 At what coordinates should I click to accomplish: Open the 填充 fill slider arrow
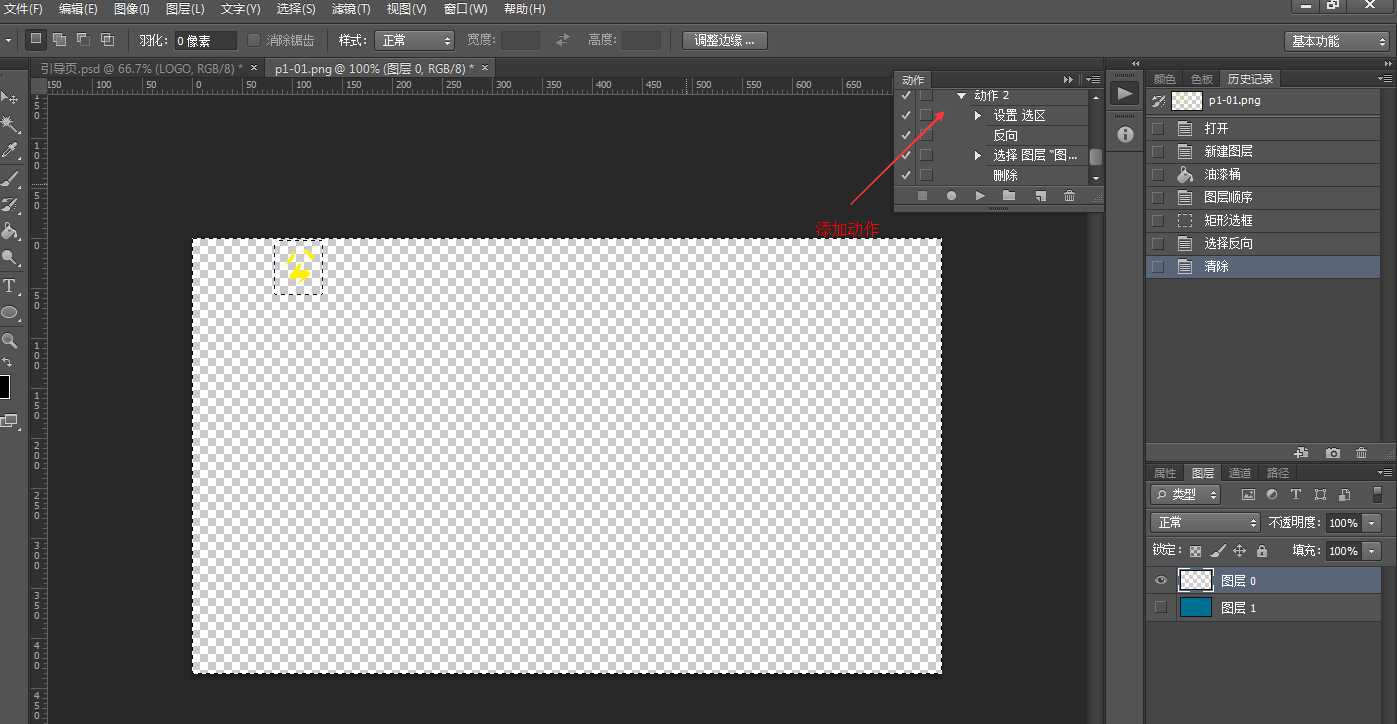coord(1372,551)
